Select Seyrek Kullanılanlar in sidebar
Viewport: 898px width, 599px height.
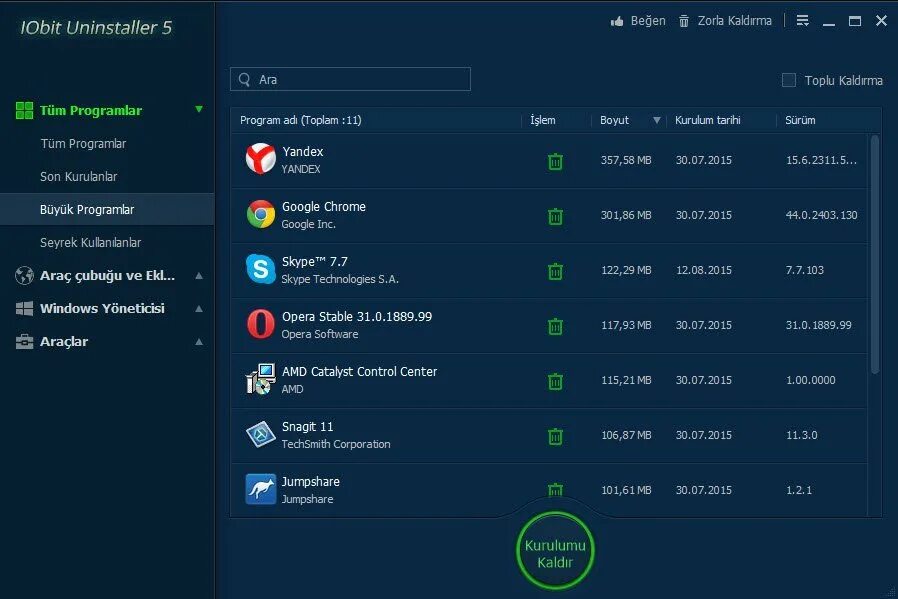(90, 243)
